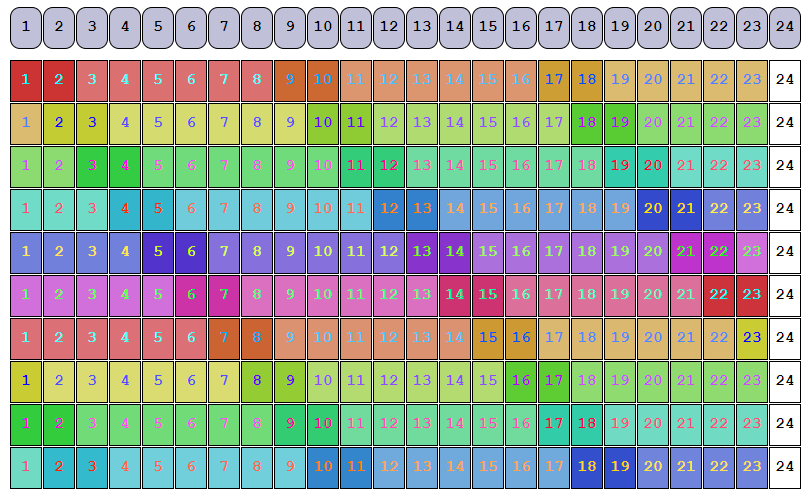Click dark blue cell 20 in fourth color row

point(653,209)
